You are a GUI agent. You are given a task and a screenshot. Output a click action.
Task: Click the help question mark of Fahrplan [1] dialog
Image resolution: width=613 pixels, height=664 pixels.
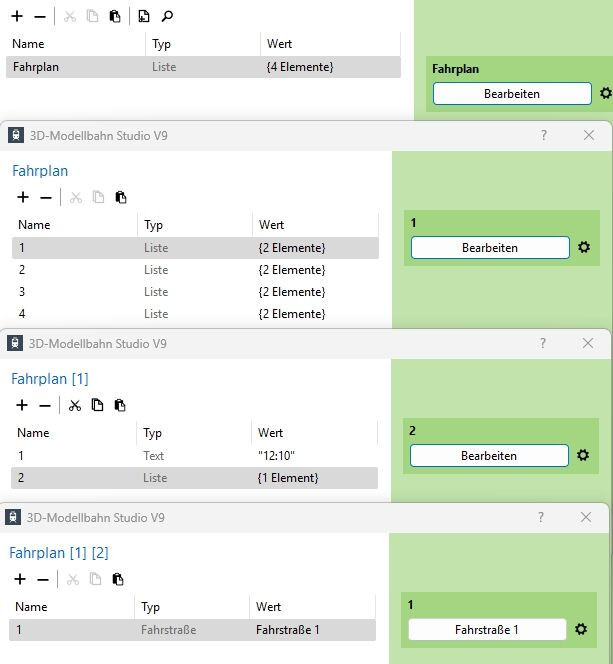543,343
